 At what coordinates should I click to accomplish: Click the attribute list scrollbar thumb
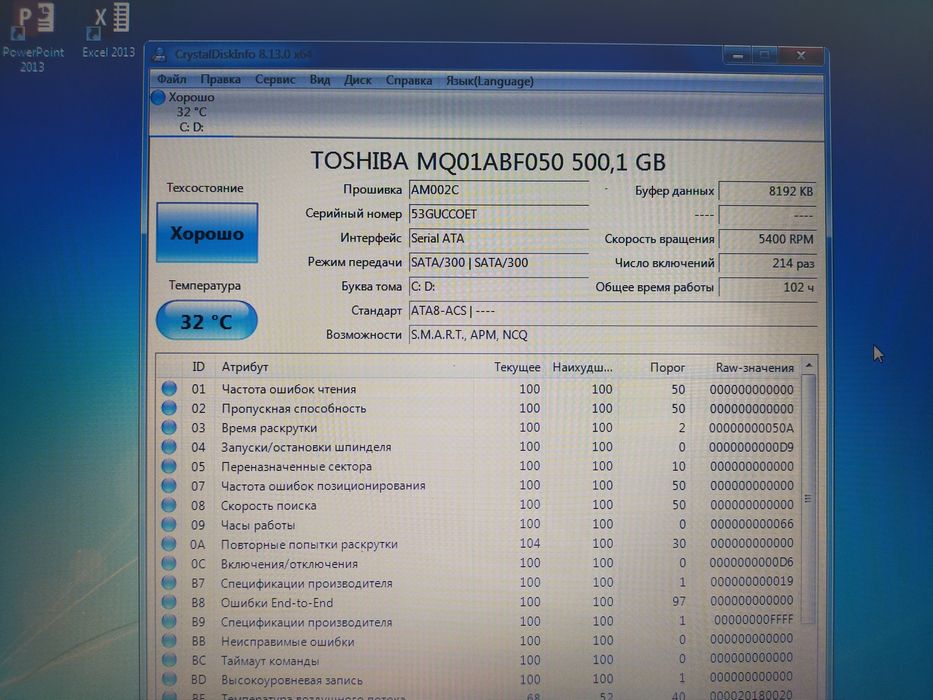click(x=807, y=499)
